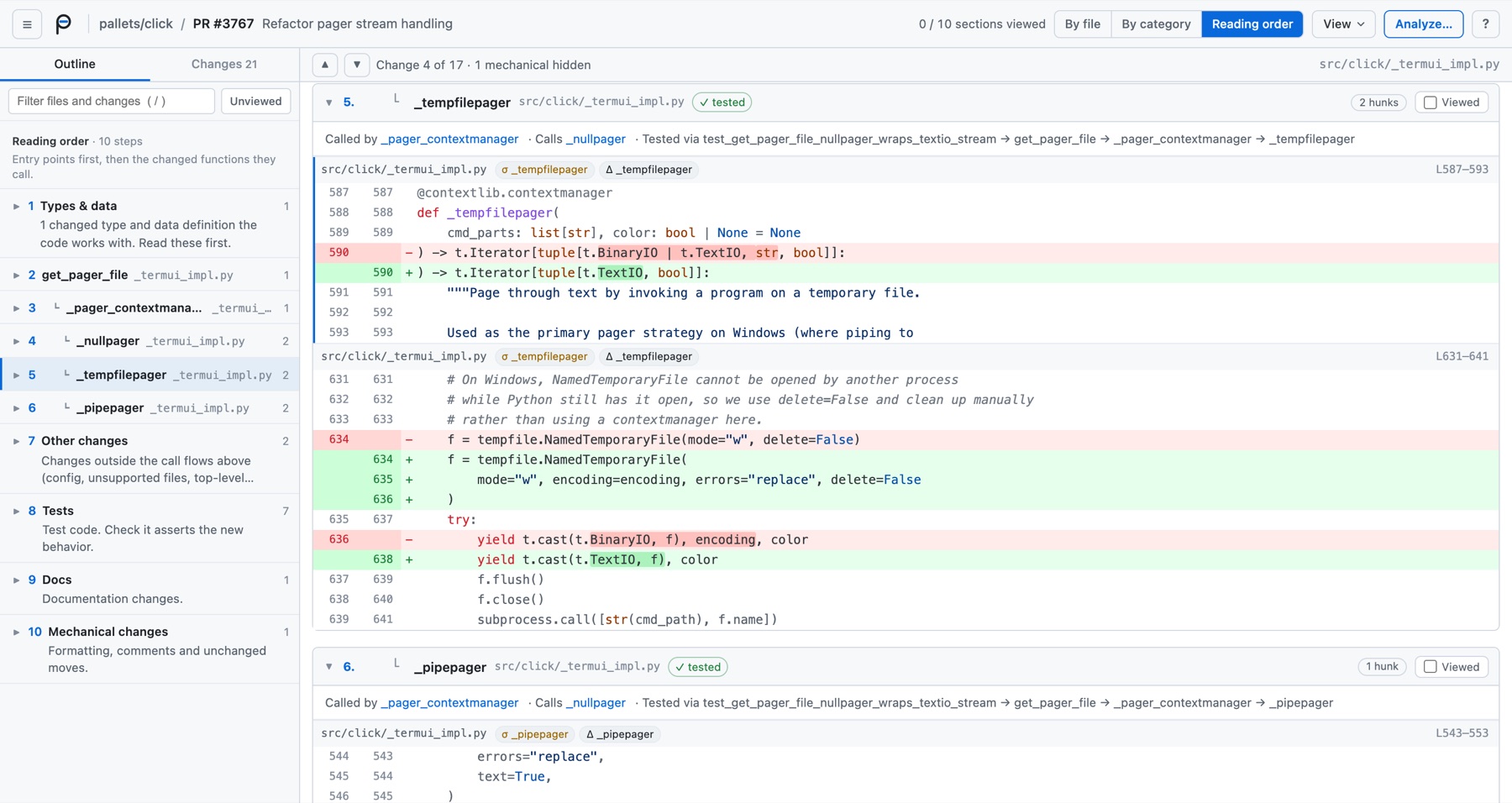
Task: Select Reading order view
Action: [1252, 24]
